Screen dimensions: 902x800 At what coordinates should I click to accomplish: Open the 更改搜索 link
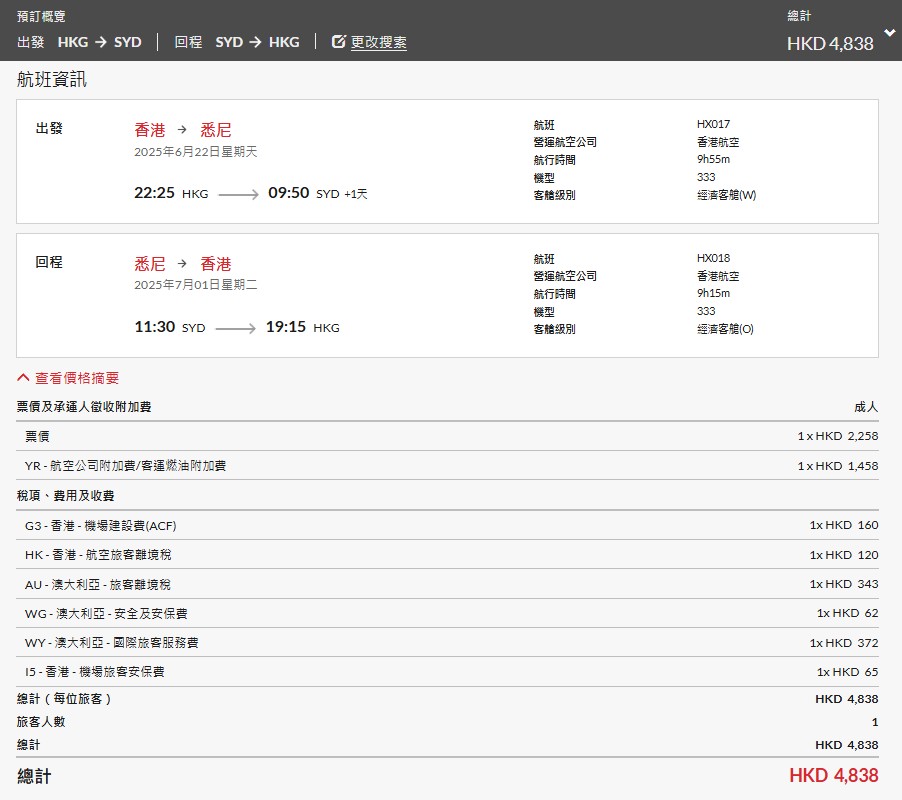tap(378, 42)
